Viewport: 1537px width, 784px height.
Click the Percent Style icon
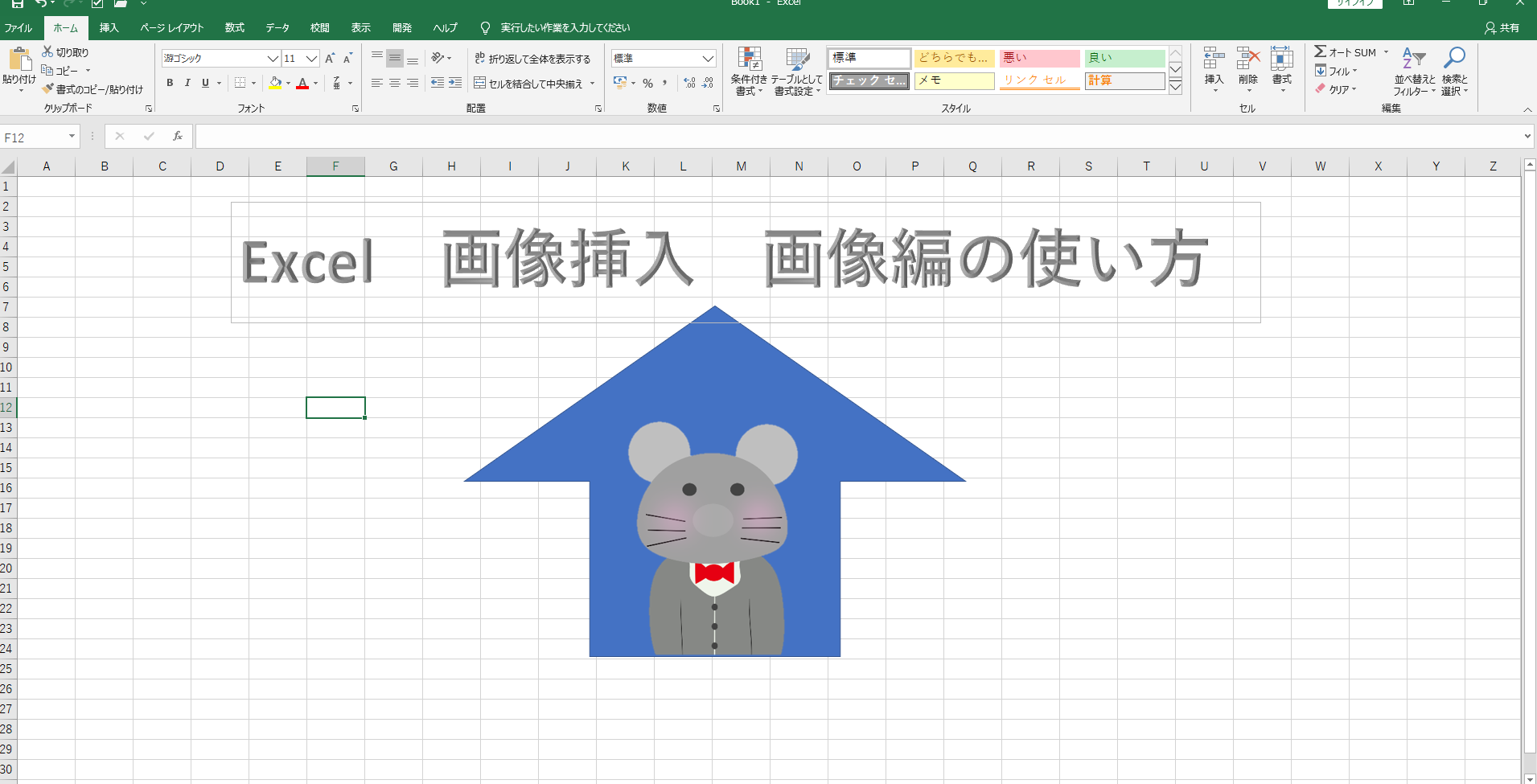647,83
